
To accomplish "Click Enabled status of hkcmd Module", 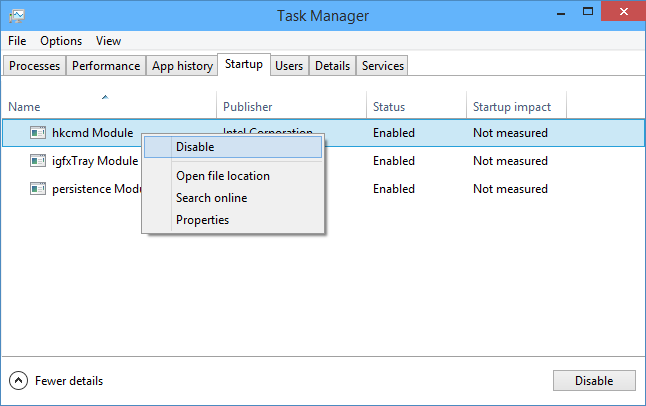I will tap(394, 133).
